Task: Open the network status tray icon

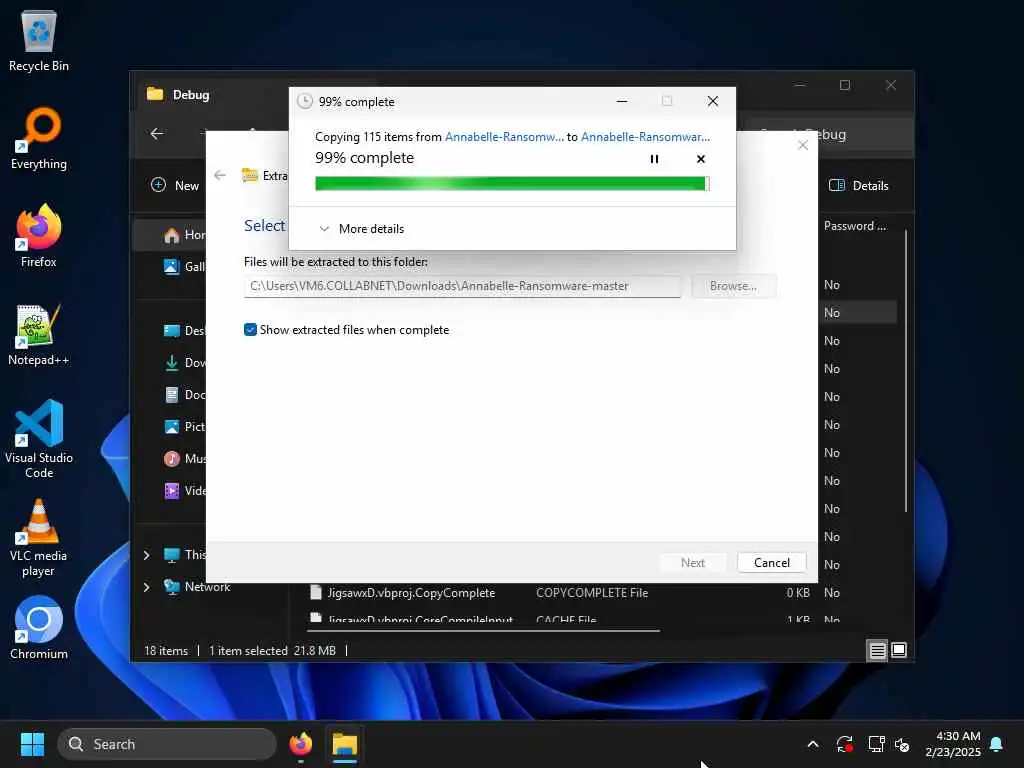Action: (x=876, y=744)
